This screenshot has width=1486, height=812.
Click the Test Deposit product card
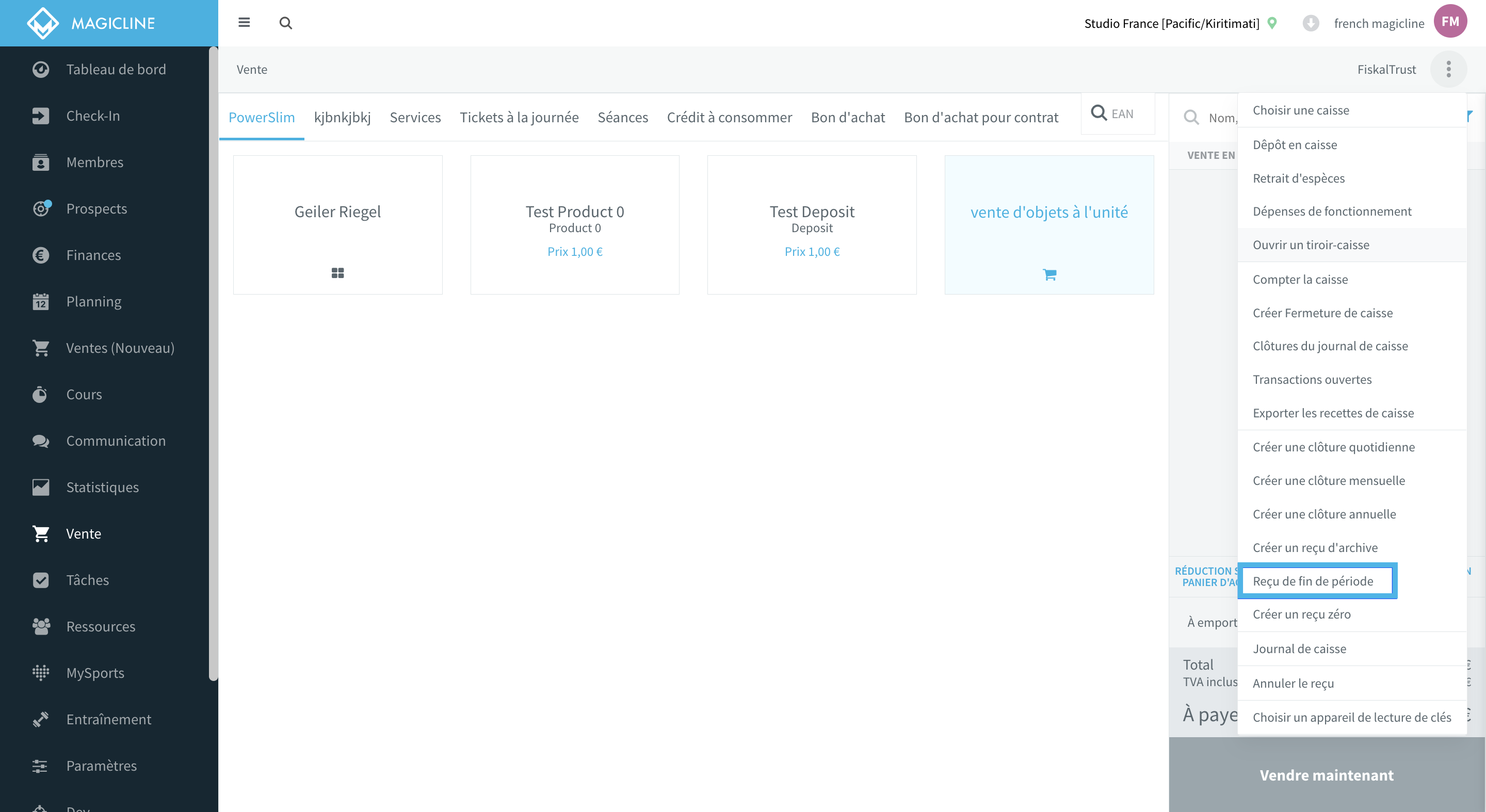coord(812,225)
